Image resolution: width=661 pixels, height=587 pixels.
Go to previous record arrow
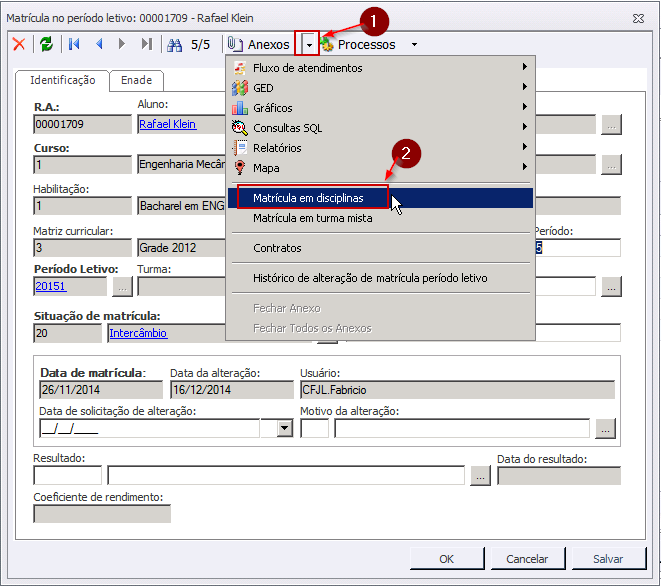tap(99, 44)
